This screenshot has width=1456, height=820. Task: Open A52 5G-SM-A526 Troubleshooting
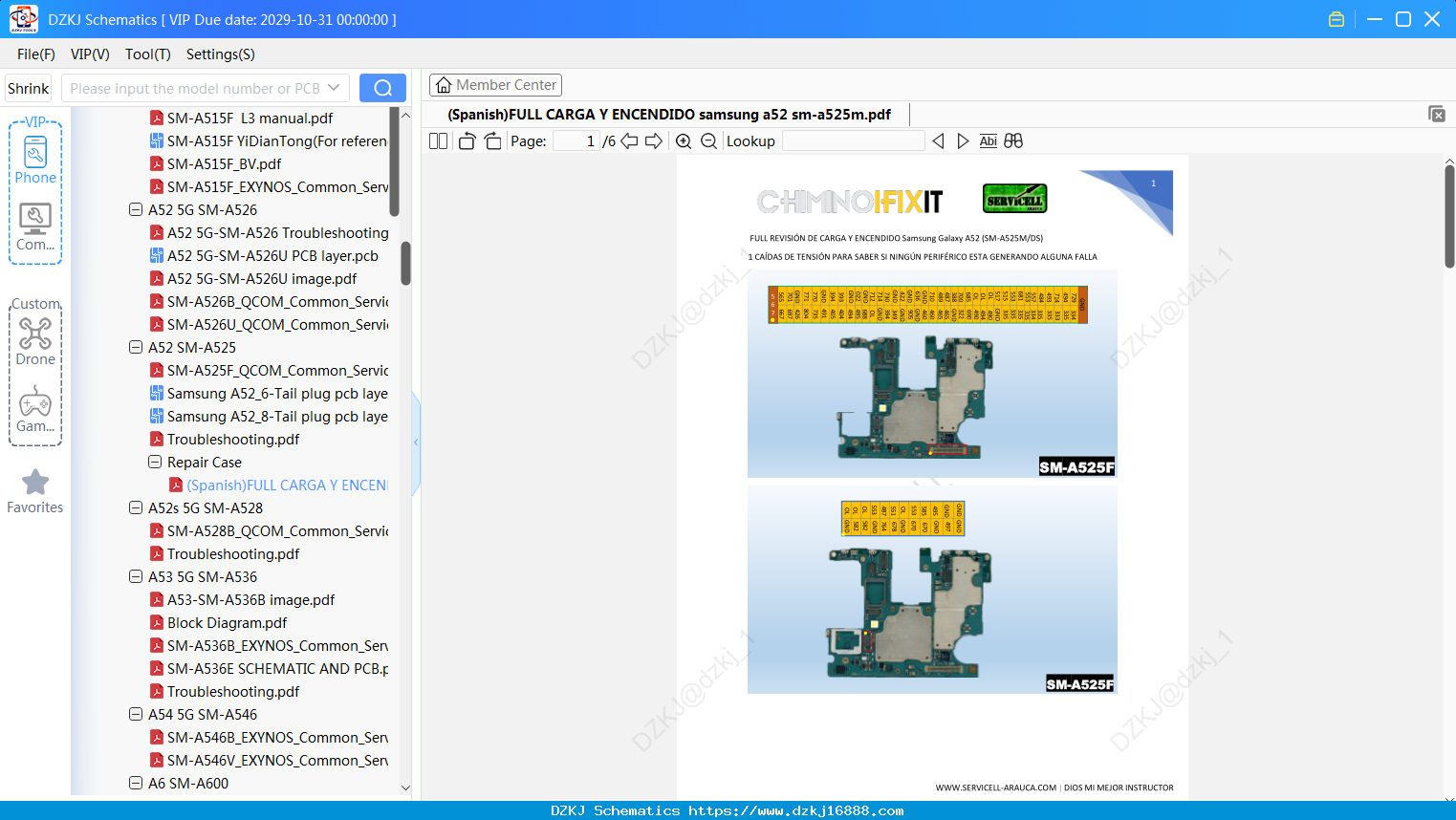click(x=269, y=232)
